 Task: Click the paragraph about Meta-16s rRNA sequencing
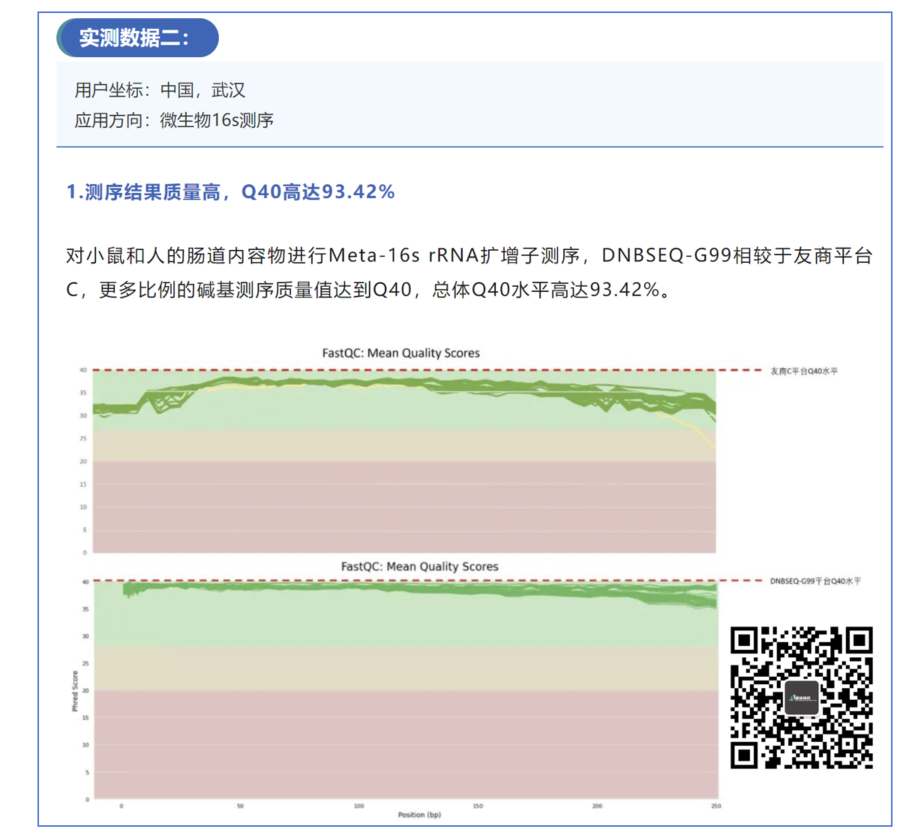click(x=468, y=272)
